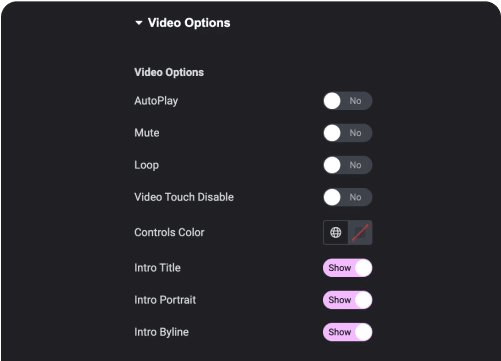Click the Intro Title label
The height and width of the screenshot is (361, 501).
coord(157,268)
